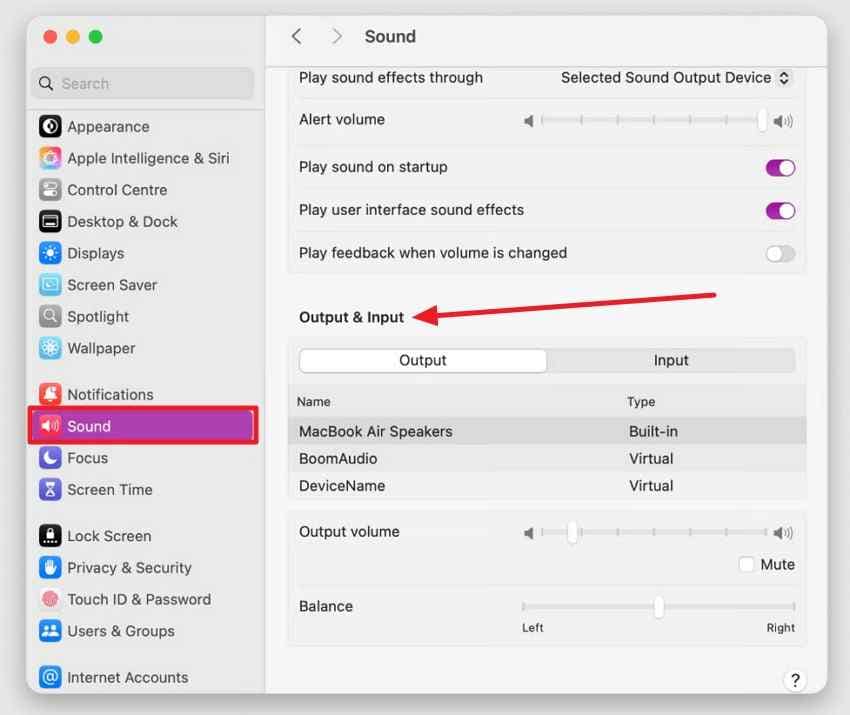The width and height of the screenshot is (850, 715).
Task: Open Notifications label in sidebar
Action: pyautogui.click(x=110, y=394)
